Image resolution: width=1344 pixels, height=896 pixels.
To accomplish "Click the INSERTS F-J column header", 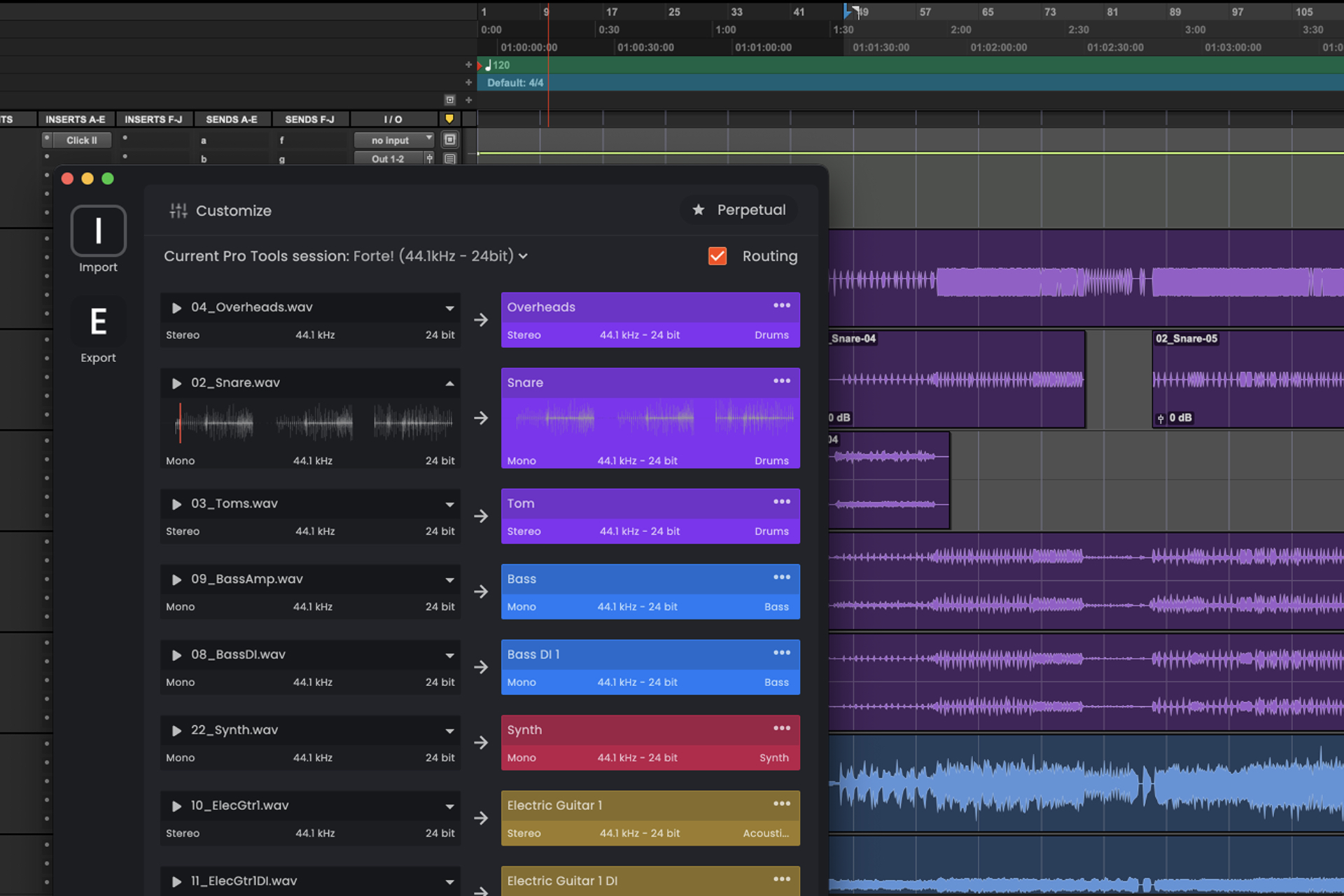I will (x=153, y=120).
